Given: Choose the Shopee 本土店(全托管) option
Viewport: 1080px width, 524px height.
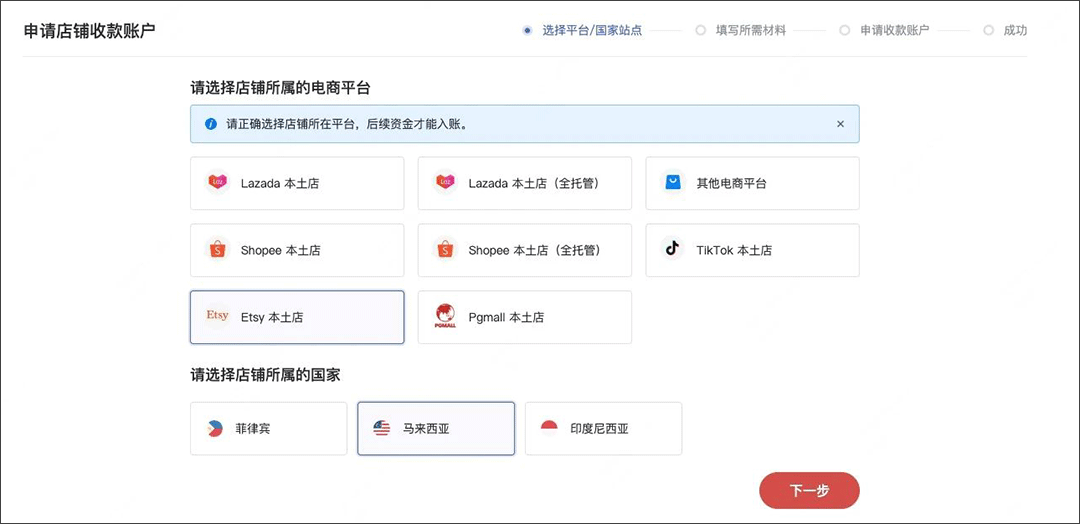Looking at the screenshot, I should click(525, 250).
